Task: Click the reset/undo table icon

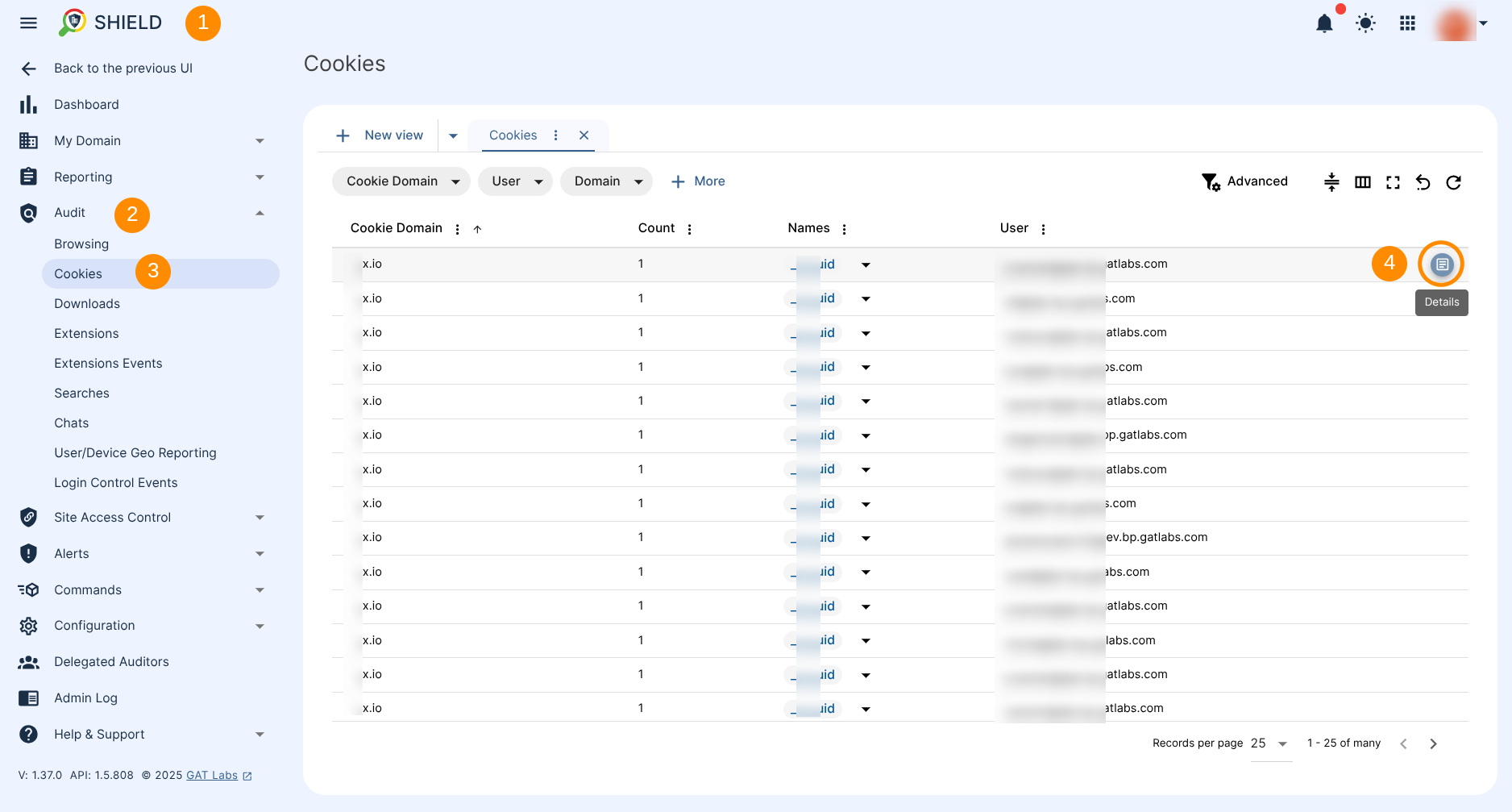Action: point(1423,182)
